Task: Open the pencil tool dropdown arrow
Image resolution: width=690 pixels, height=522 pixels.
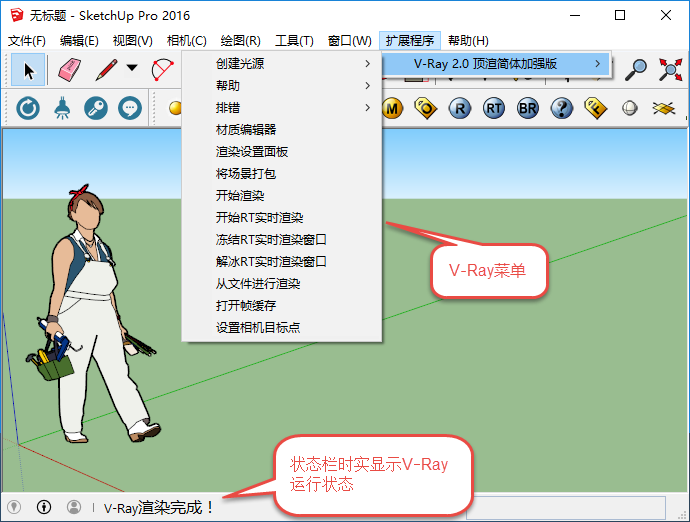Action: (132, 68)
